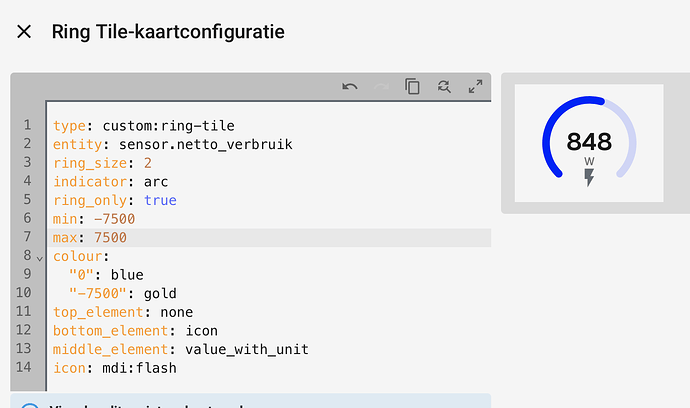Copy the YAML with the clipboard icon
Image resolution: width=690 pixels, height=408 pixels.
(x=412, y=86)
